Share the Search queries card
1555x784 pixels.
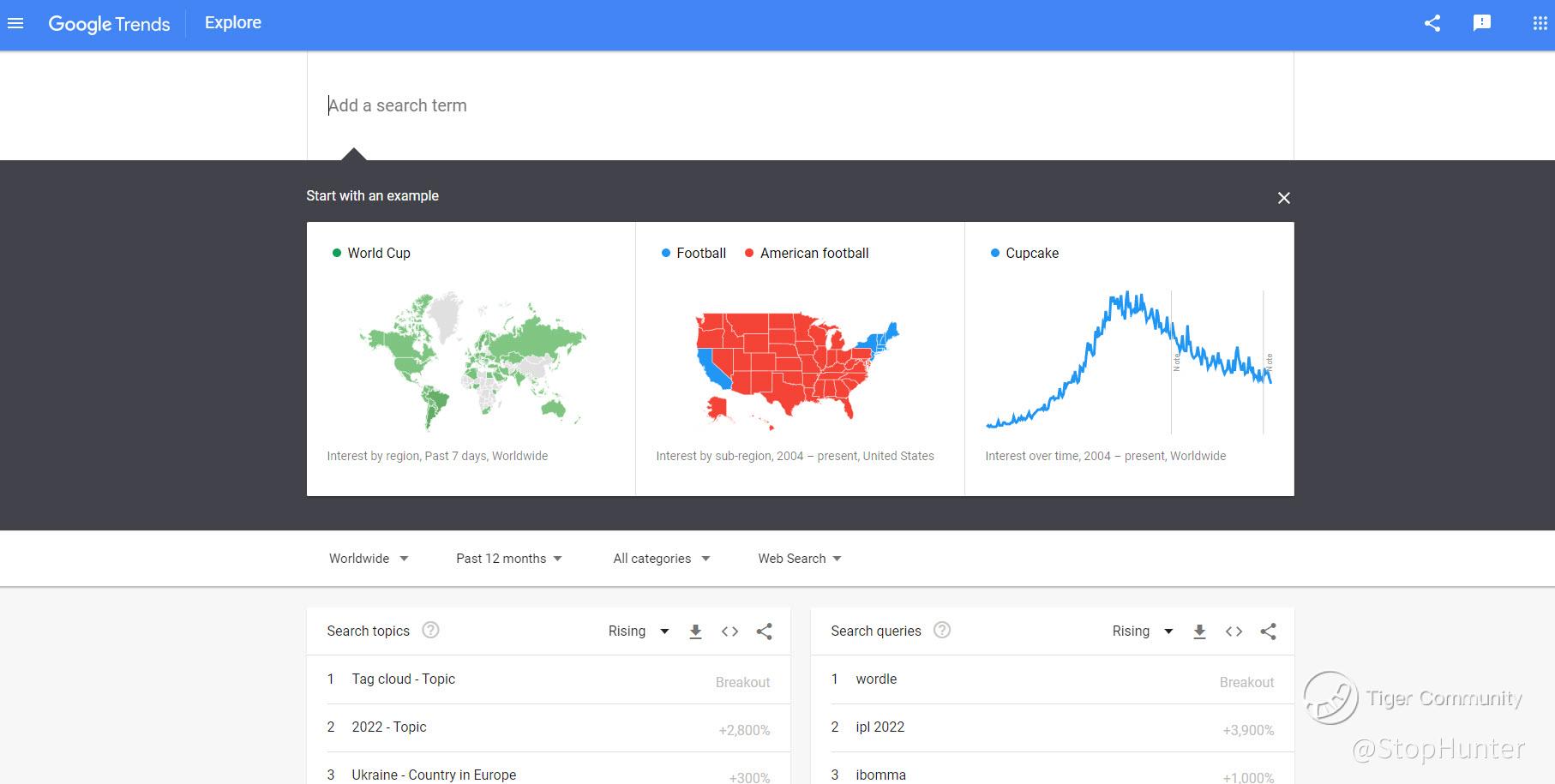(x=1268, y=631)
